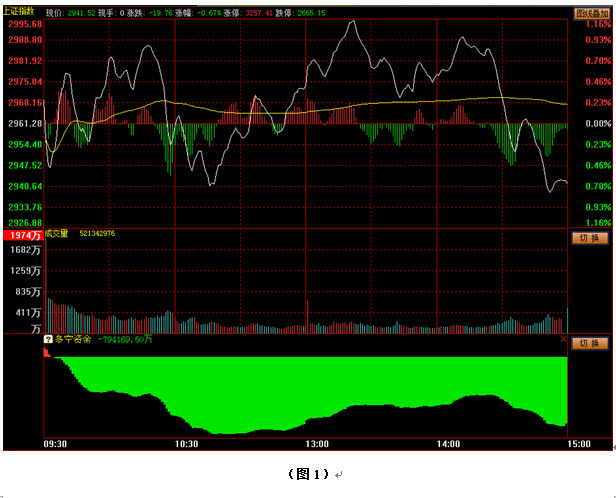Click the 411万 volume axis label
Image resolution: width=616 pixels, height=498 pixels.
[x=28, y=313]
